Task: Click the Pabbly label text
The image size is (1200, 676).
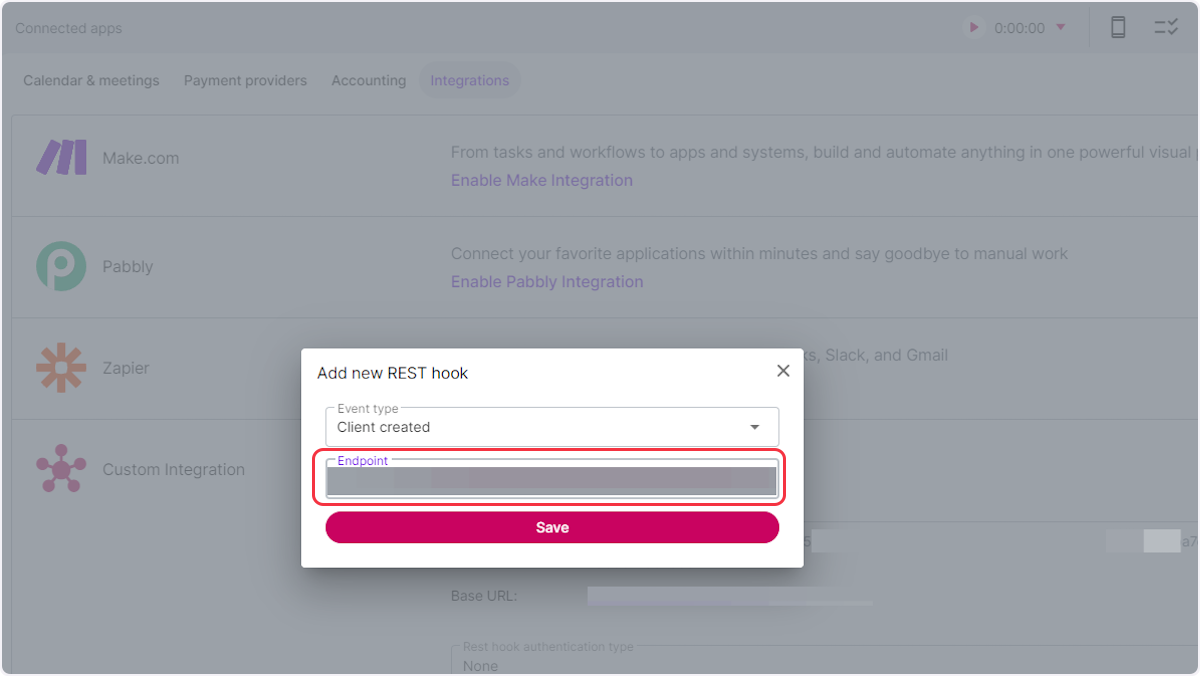Action: click(x=128, y=267)
